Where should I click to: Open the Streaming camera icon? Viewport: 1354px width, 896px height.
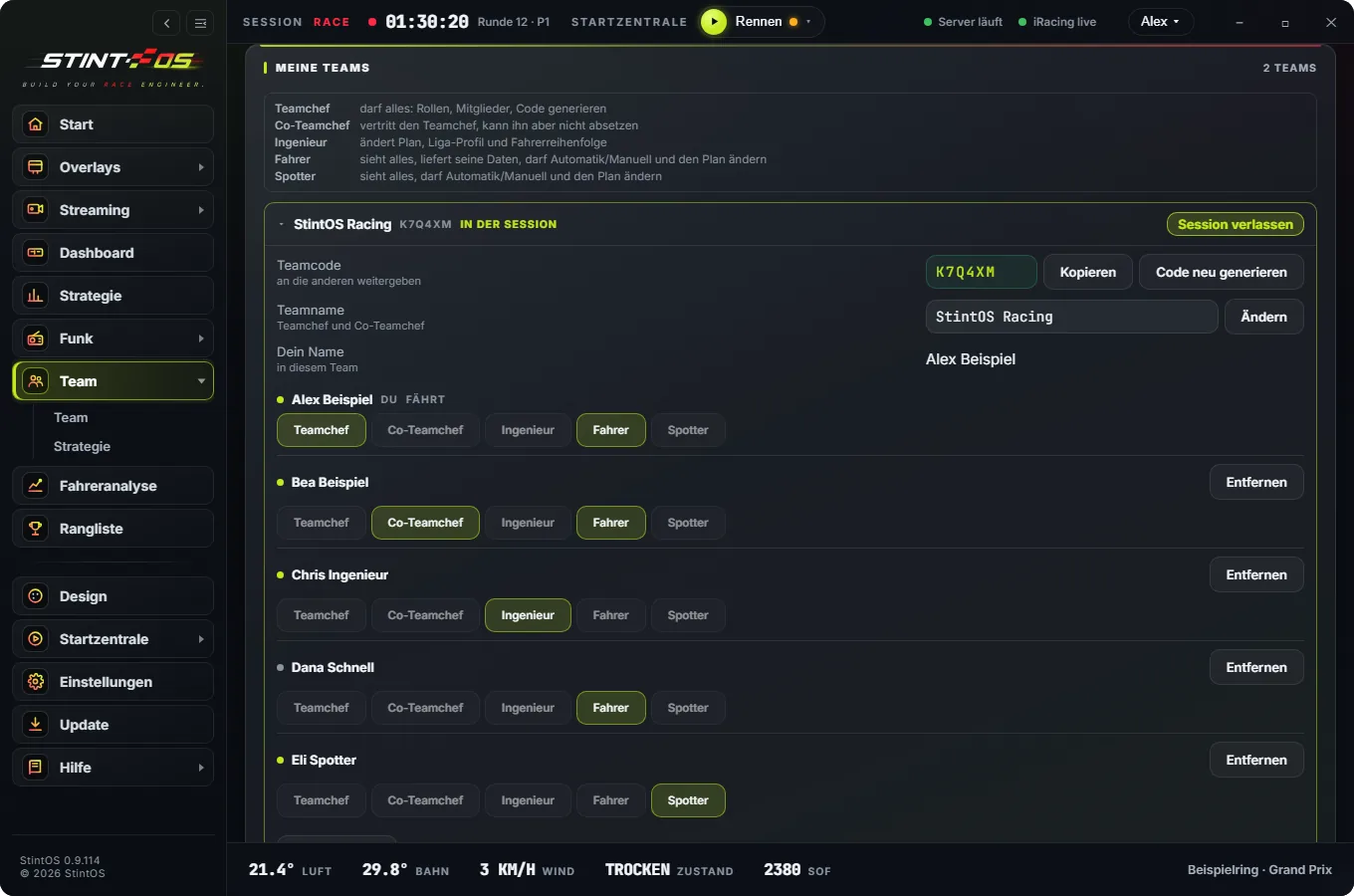[36, 210]
